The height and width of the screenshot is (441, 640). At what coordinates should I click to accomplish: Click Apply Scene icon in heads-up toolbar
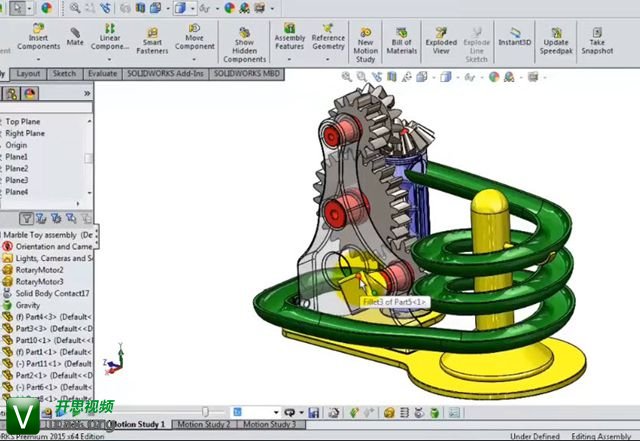pos(509,77)
